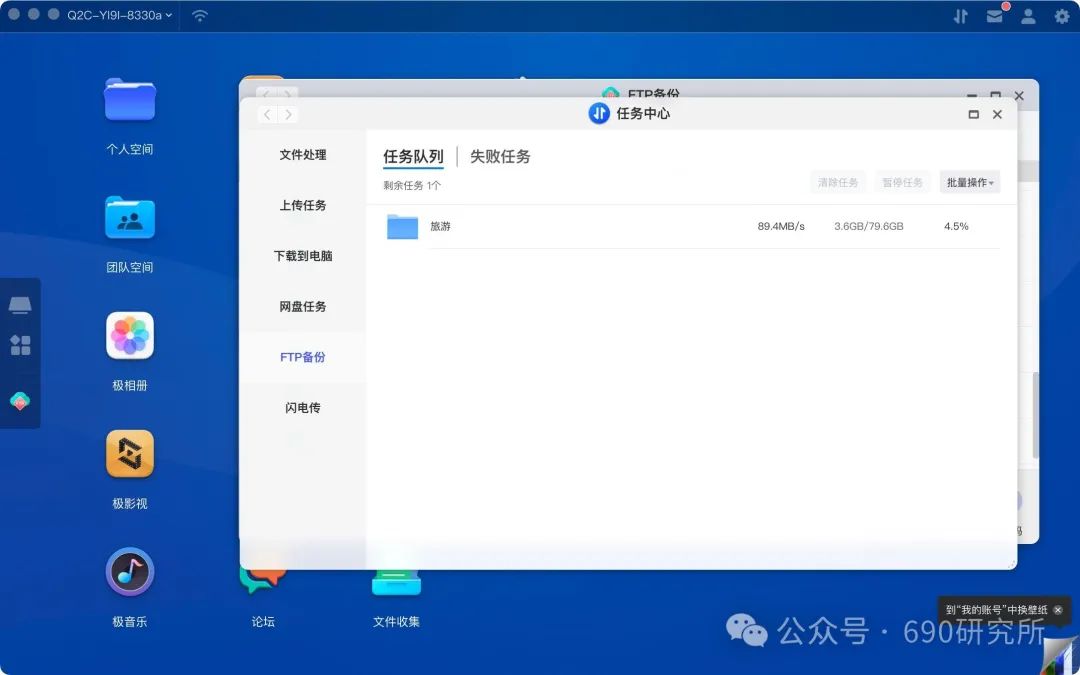Select 闪电传 in the sidebar
The width and height of the screenshot is (1080, 675).
(x=302, y=408)
